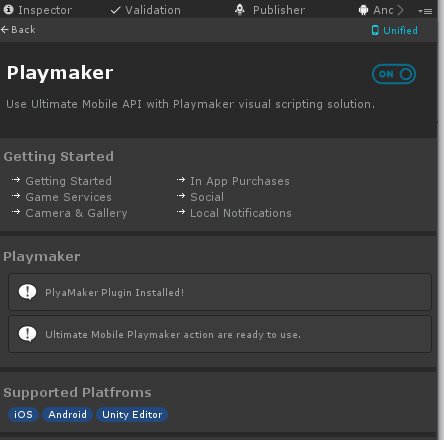Switch to the Inspector tab
The height and width of the screenshot is (440, 444).
[37, 10]
